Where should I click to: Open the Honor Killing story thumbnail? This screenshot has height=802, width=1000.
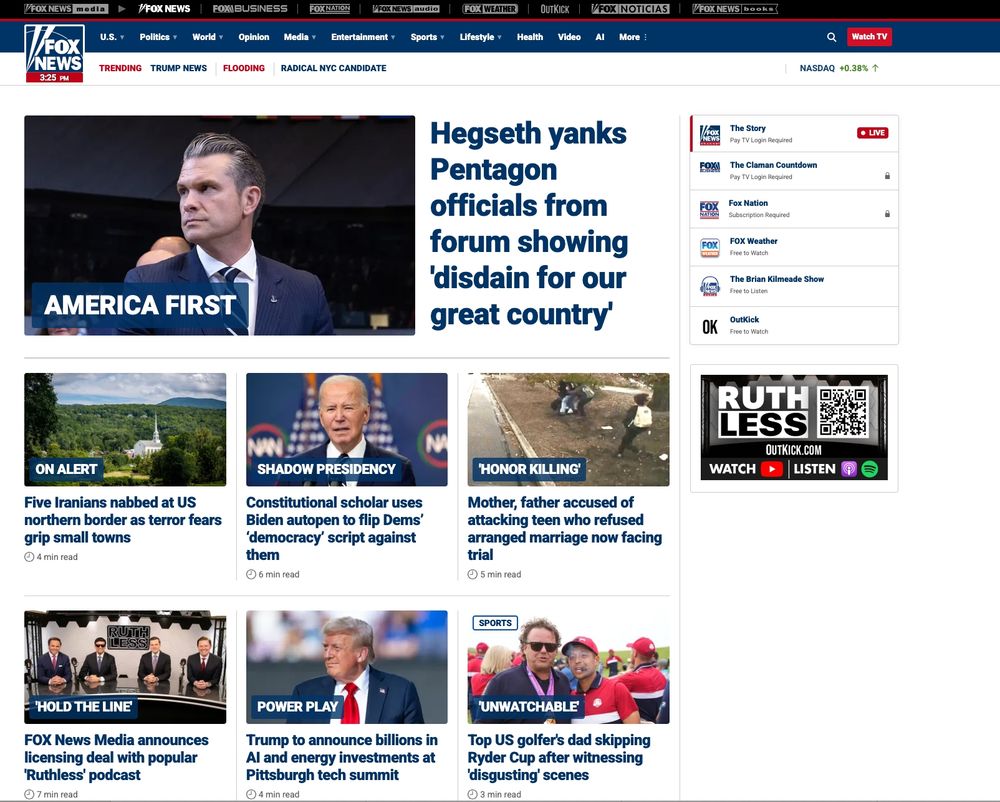[568, 430]
